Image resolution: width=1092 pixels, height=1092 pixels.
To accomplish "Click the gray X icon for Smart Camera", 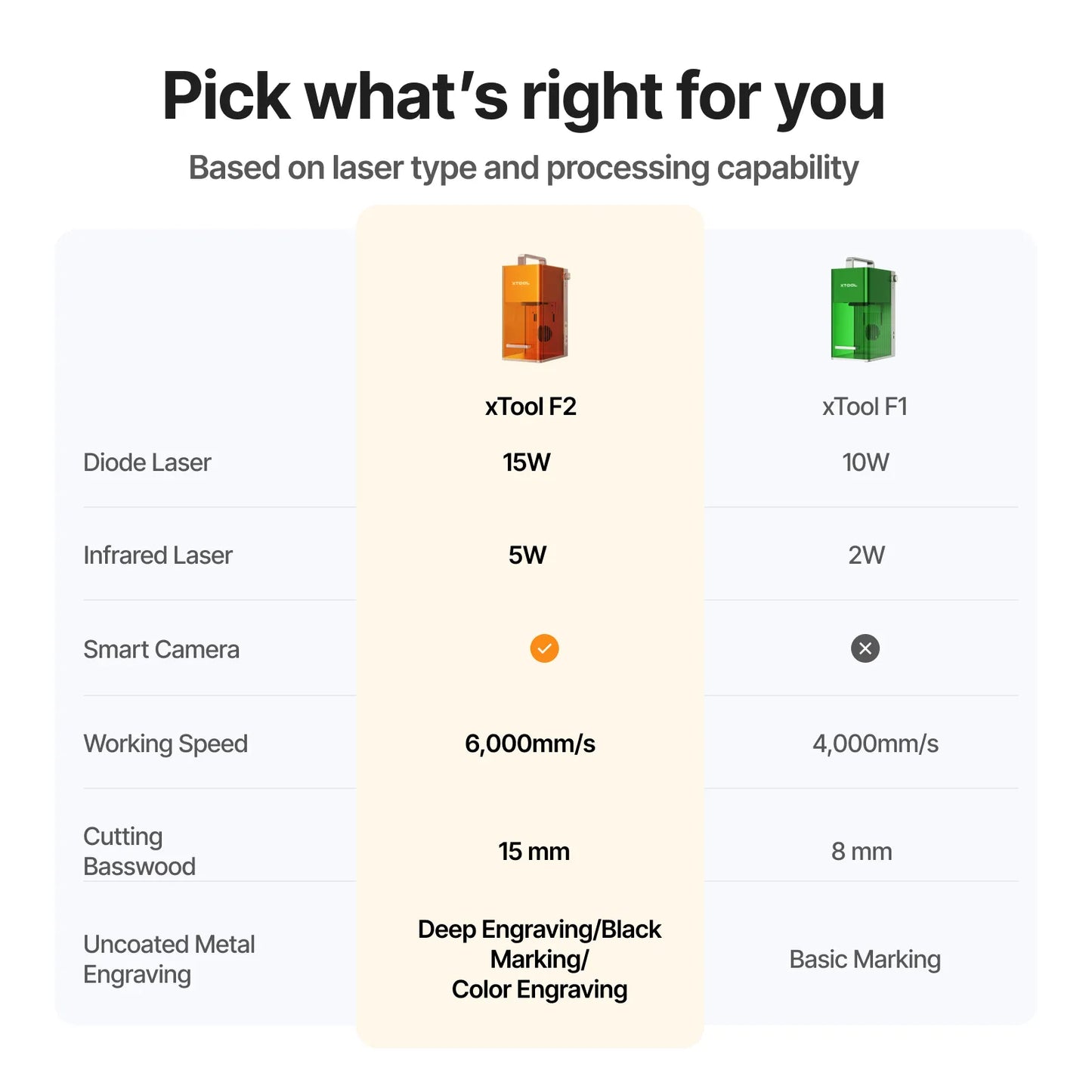I will (x=865, y=648).
